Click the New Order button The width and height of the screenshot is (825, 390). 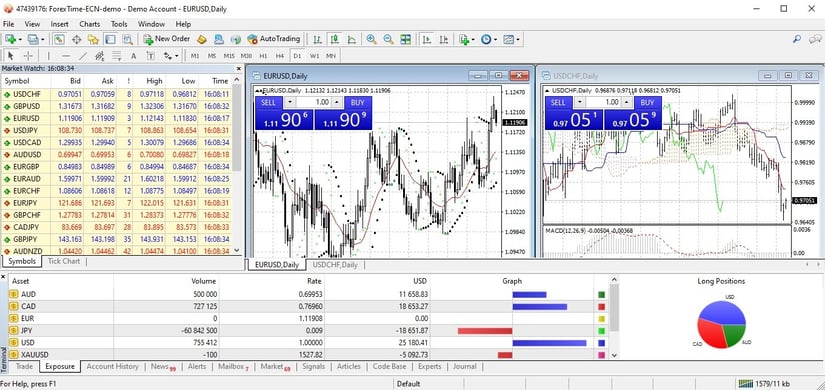point(166,39)
